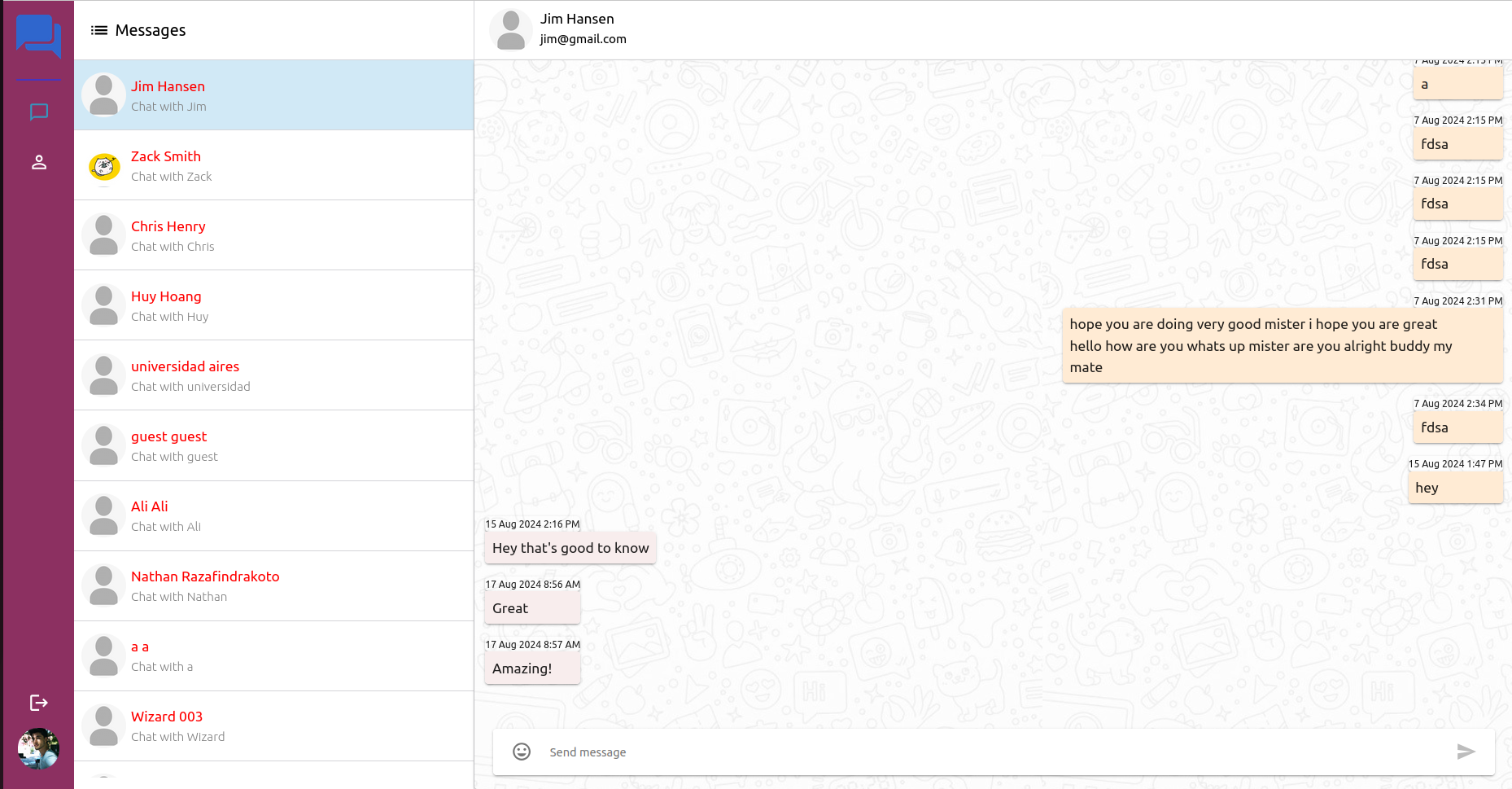
Task: Click the logout icon
Action: click(x=39, y=703)
